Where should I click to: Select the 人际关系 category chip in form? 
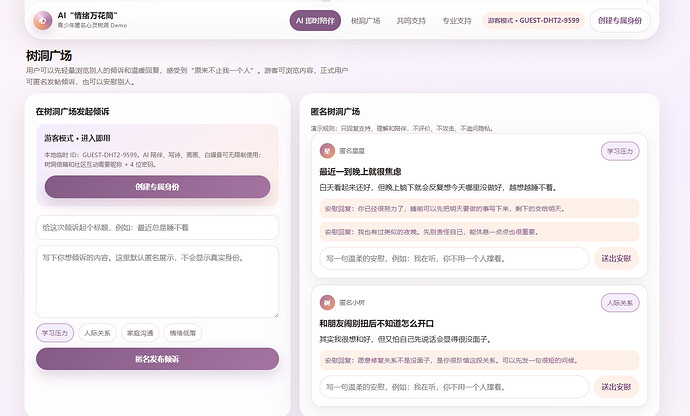pos(97,333)
